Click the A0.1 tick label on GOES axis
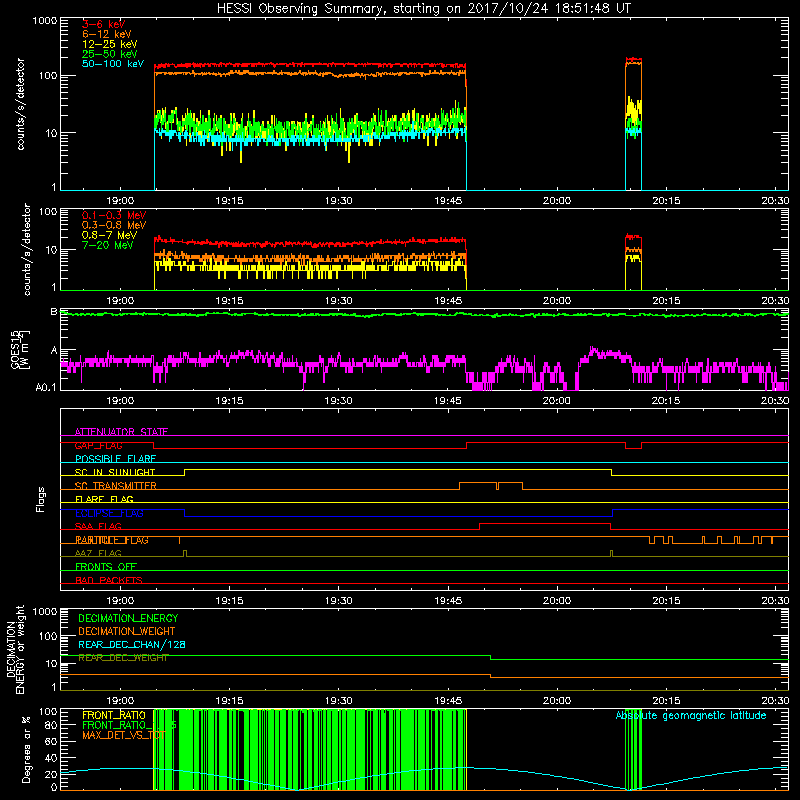 tap(46, 388)
